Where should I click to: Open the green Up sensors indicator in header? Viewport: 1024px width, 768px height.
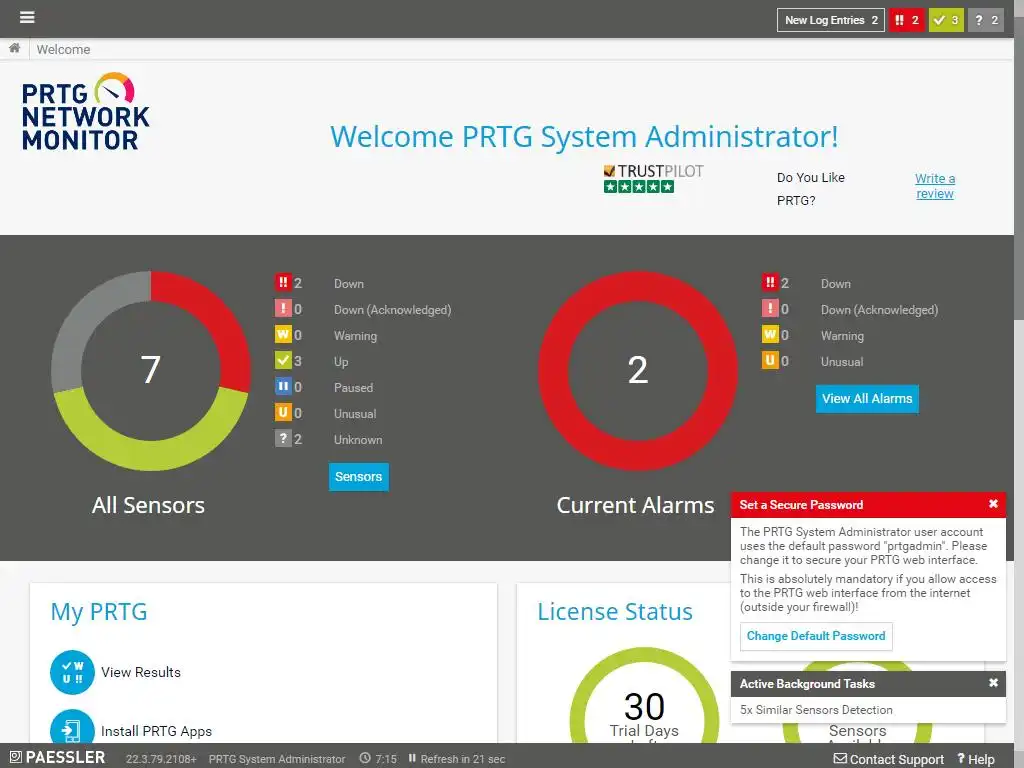(x=946, y=20)
